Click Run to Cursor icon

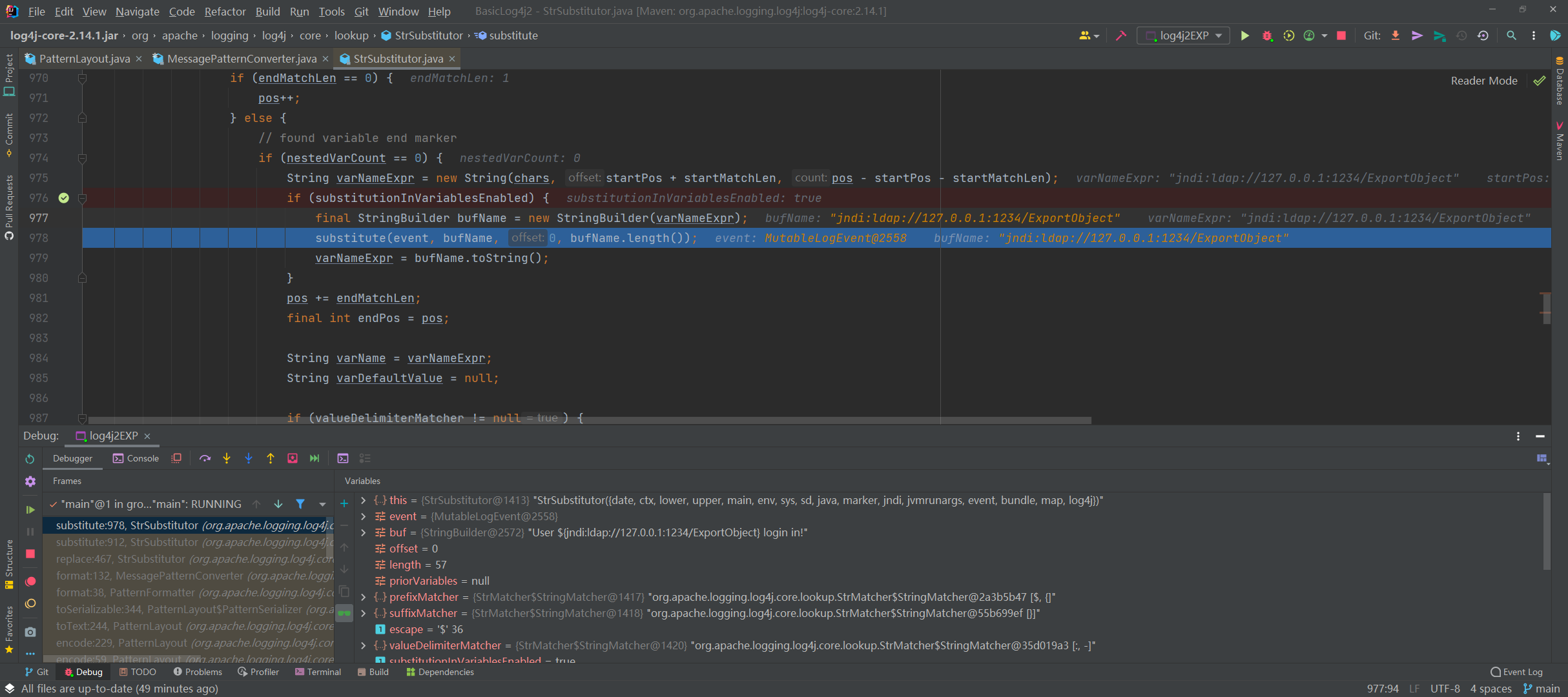315,458
